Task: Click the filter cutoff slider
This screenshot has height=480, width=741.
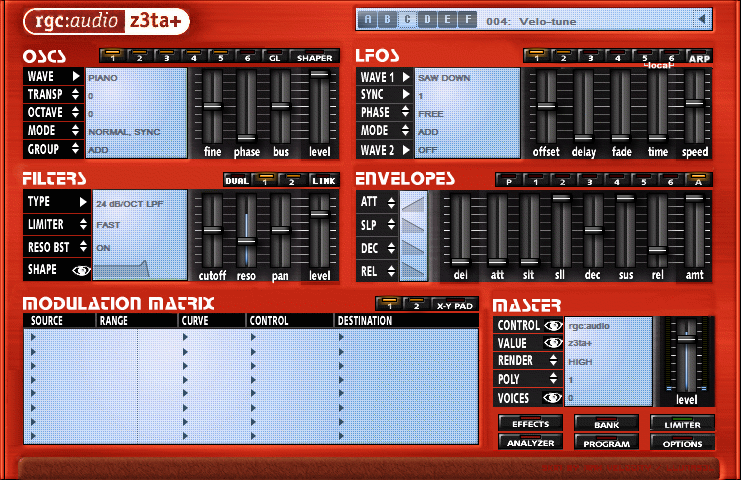Action: click(x=212, y=230)
